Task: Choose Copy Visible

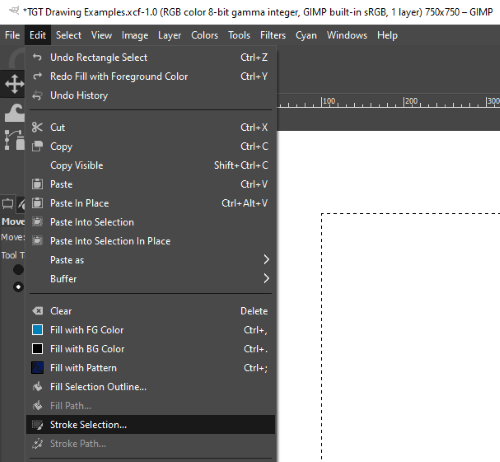Action: point(151,165)
